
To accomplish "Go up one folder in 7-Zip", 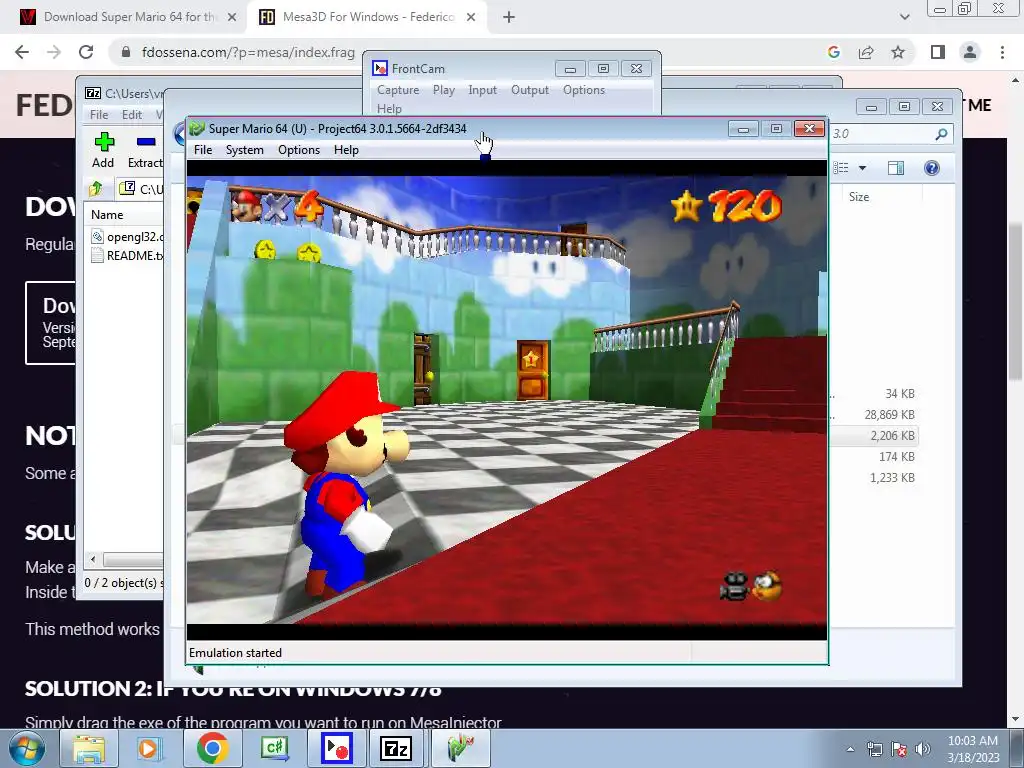I will tap(96, 189).
